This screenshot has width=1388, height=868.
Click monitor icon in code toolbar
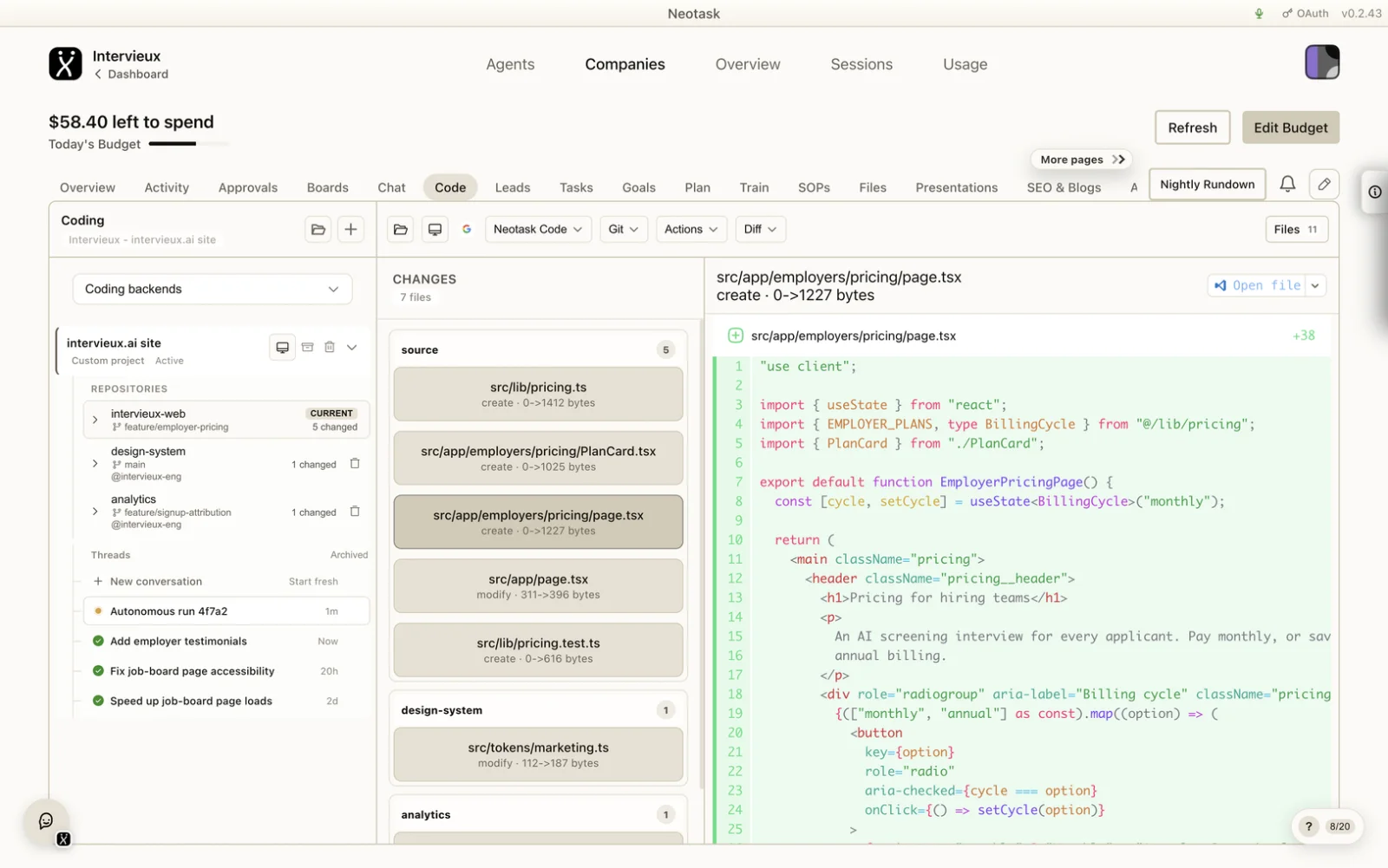tap(435, 230)
